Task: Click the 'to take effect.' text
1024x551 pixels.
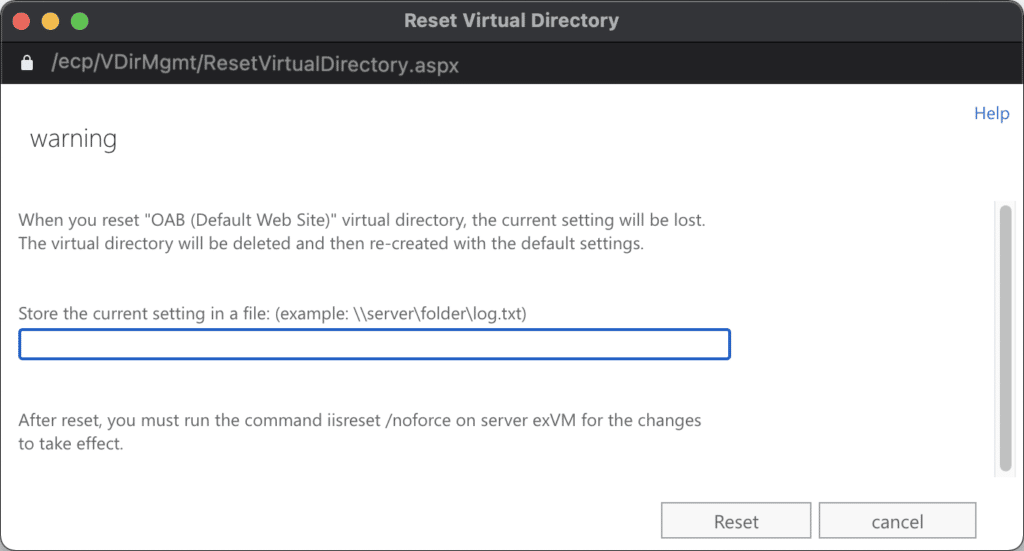Action: click(x=71, y=443)
